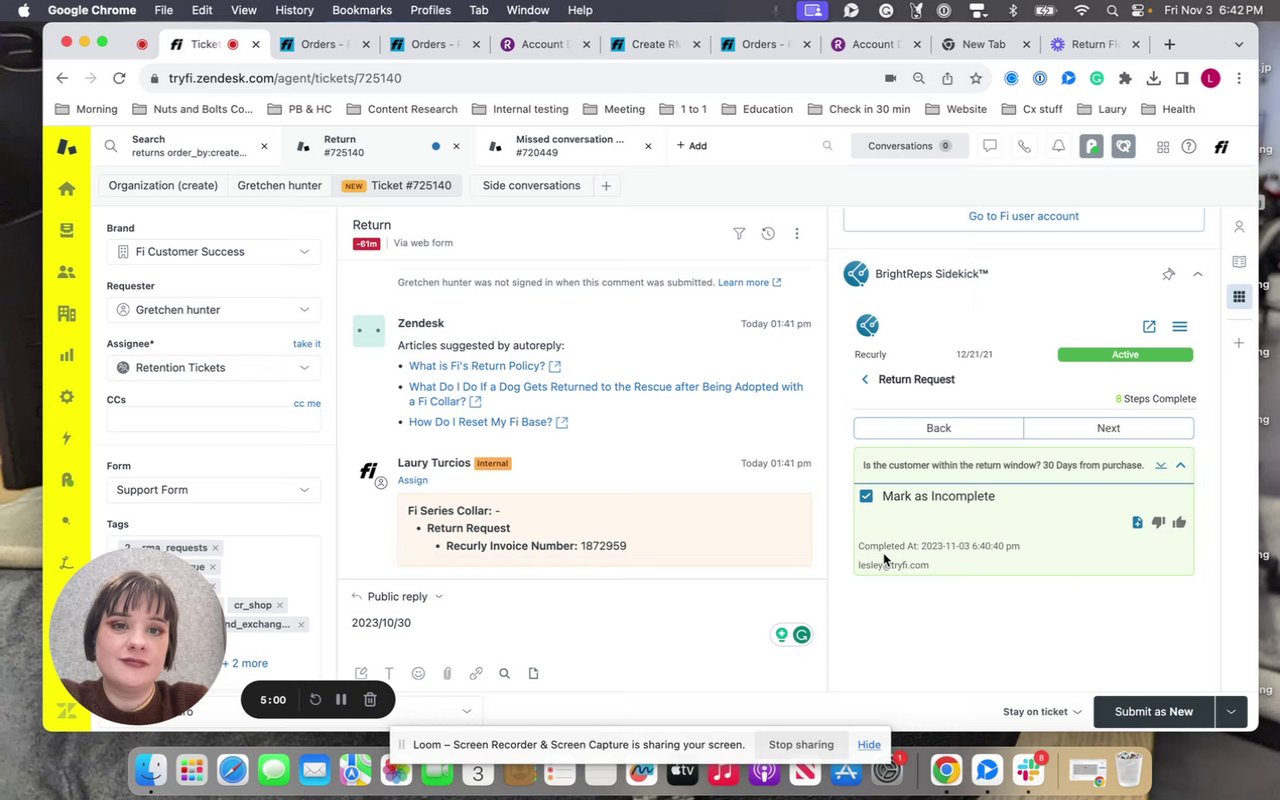This screenshot has width=1280, height=800.
Task: Collapse the BrightReps Sidekick panel
Action: [1197, 274]
